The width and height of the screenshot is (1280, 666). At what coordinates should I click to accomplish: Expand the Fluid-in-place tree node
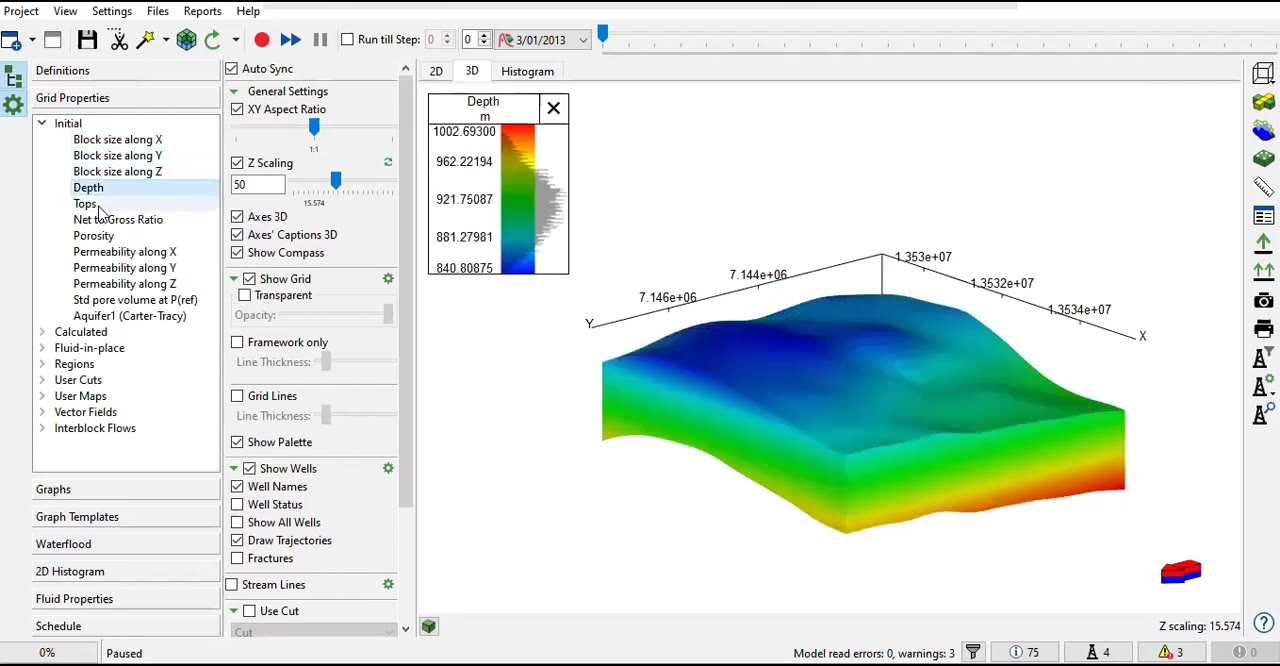42,348
